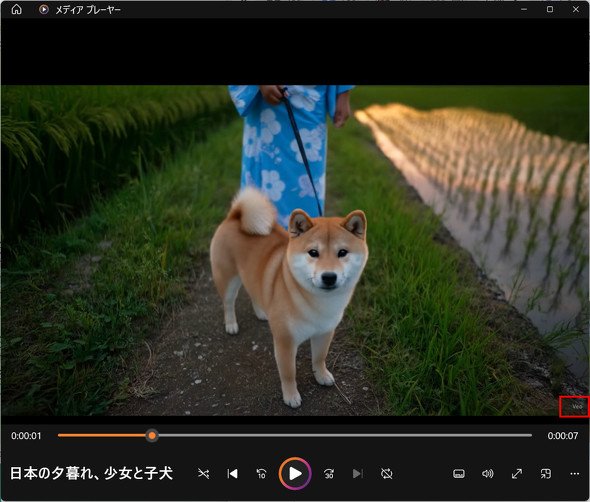The width and height of the screenshot is (590, 502).
Task: Start video playback
Action: click(295, 473)
